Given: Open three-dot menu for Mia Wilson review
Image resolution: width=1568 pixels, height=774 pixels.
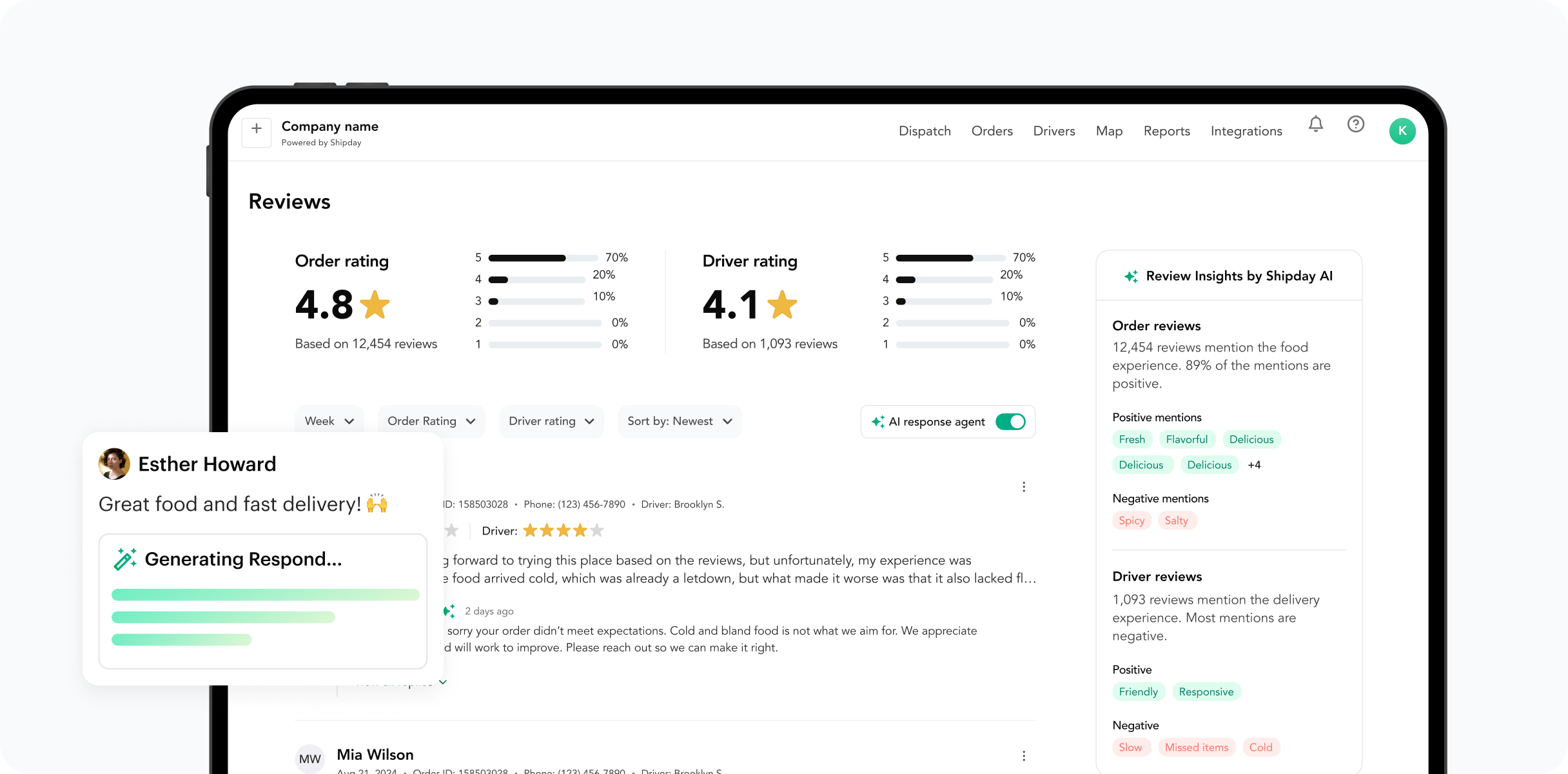Looking at the screenshot, I should (1023, 756).
